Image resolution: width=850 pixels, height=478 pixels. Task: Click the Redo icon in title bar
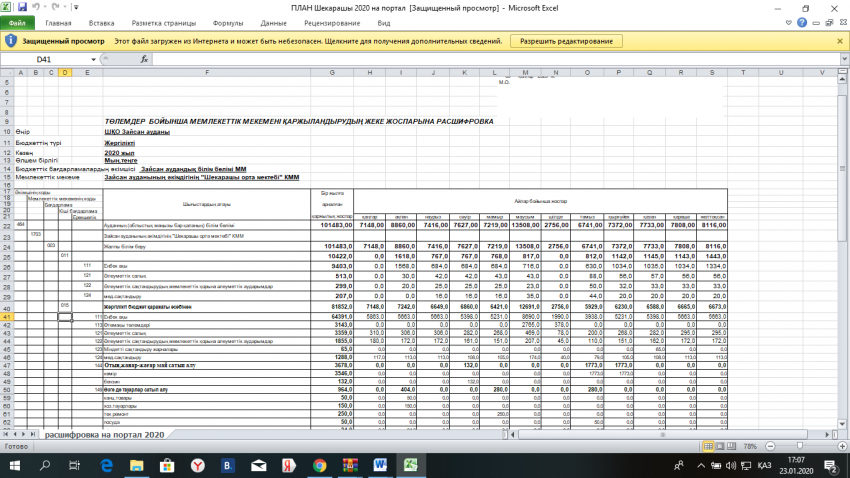click(55, 7)
